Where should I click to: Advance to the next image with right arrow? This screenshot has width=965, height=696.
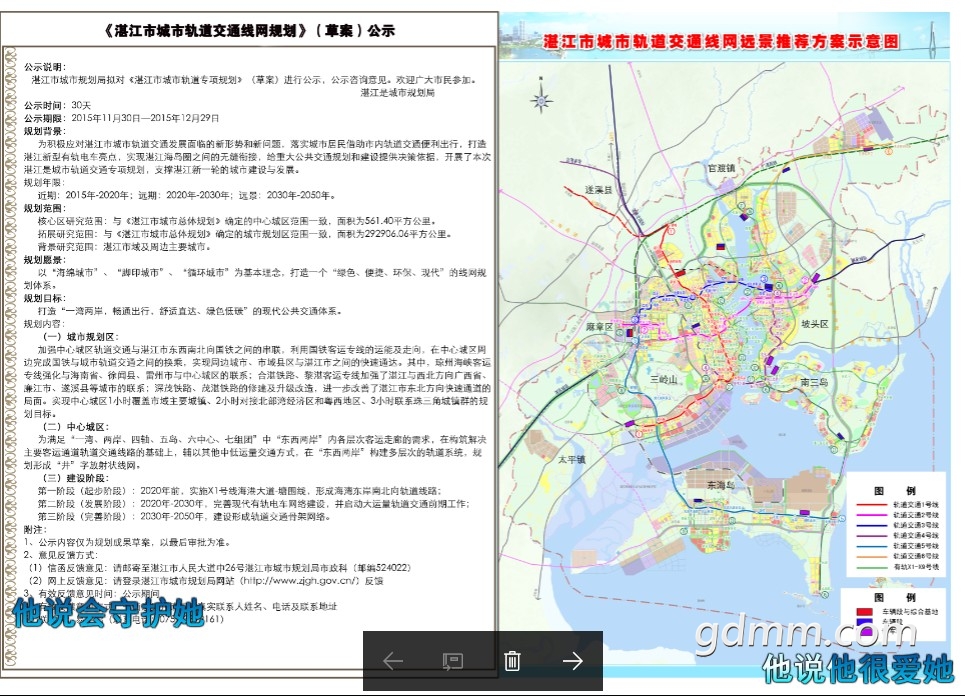pyautogui.click(x=572, y=661)
